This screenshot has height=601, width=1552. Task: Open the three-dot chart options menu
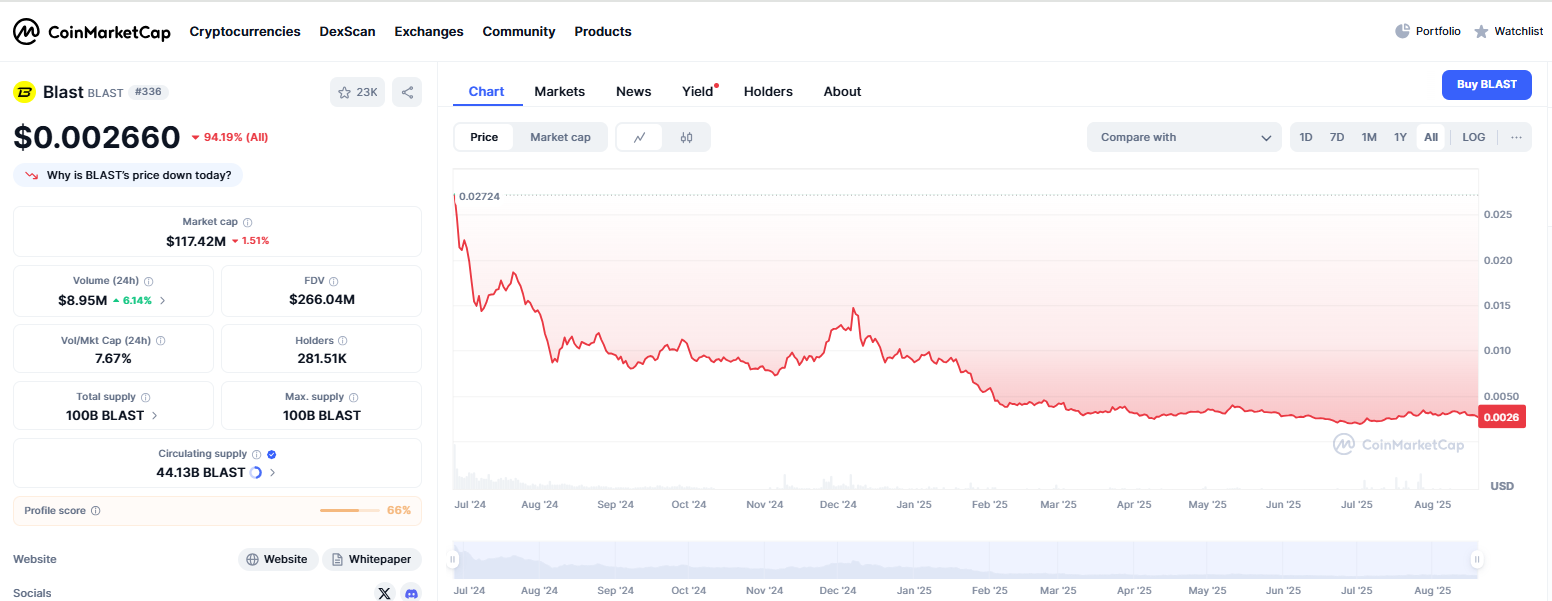tap(1516, 137)
